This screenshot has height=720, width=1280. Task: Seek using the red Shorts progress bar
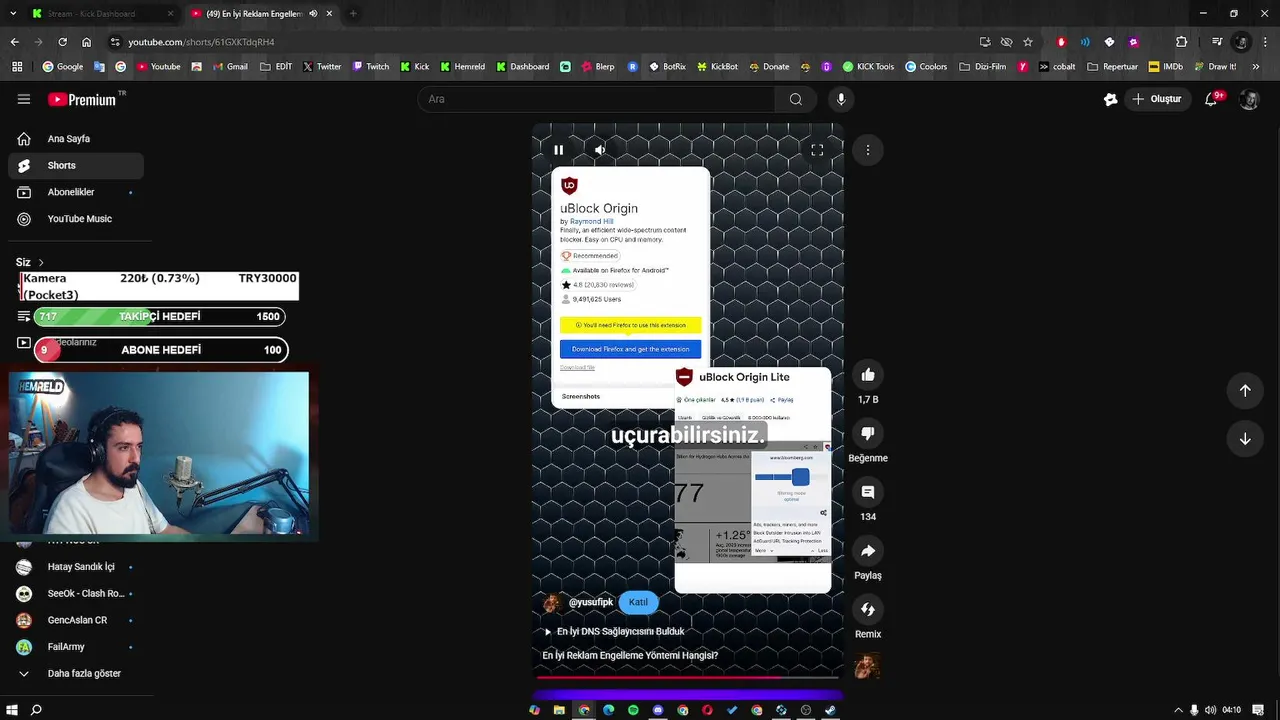(688, 678)
